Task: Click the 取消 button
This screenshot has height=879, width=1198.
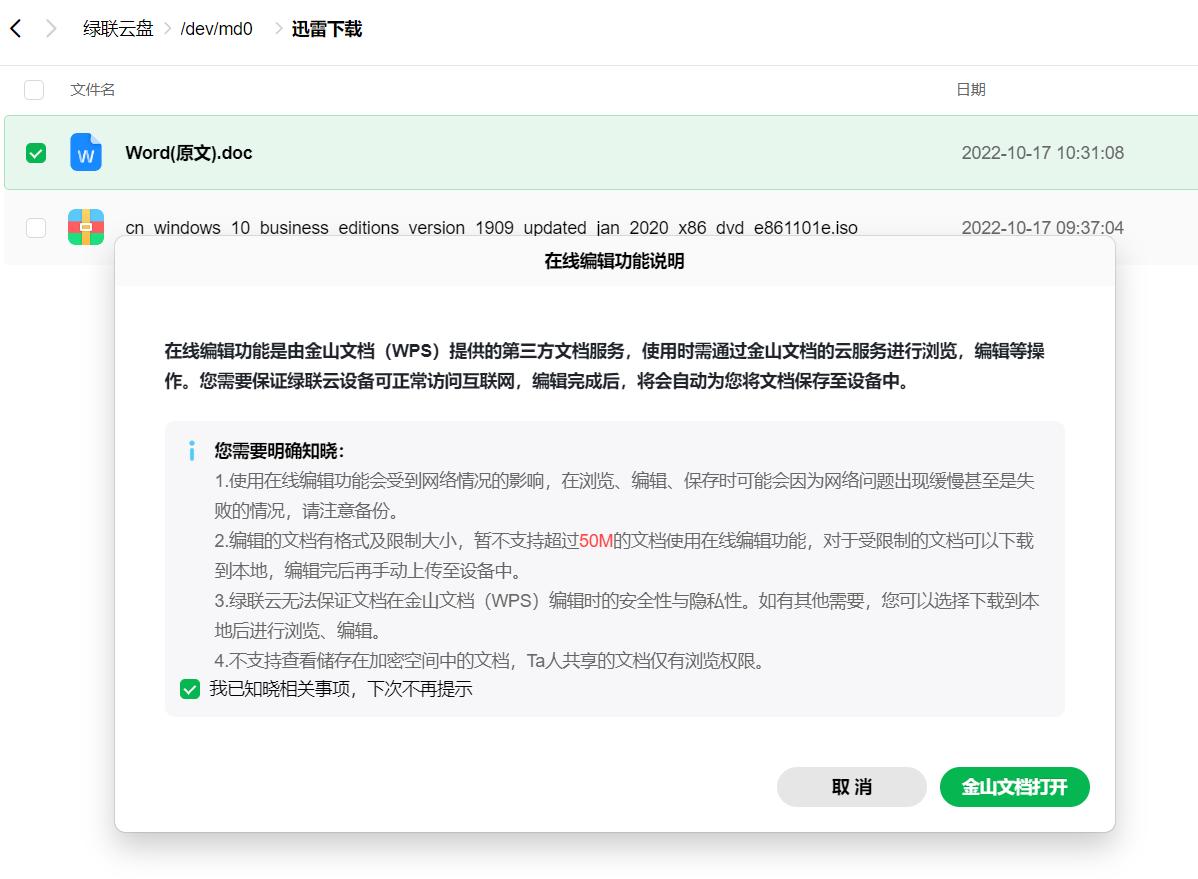Action: [x=851, y=787]
